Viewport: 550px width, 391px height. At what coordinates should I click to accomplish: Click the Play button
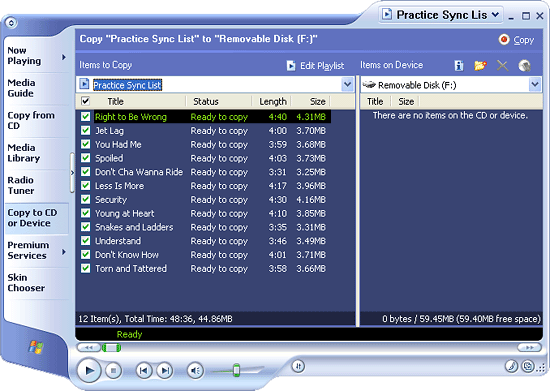pos(89,370)
